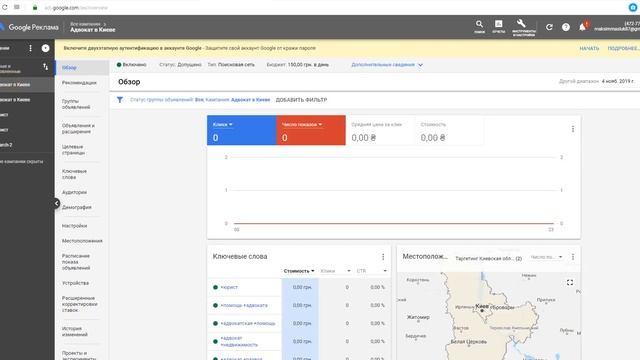Click the status dot of +адвокатская +помощь
This screenshot has width=640, height=360.
tap(216, 323)
